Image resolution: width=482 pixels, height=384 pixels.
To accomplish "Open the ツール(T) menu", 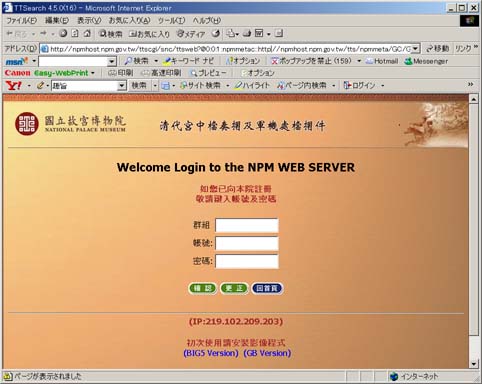I will [x=171, y=21].
